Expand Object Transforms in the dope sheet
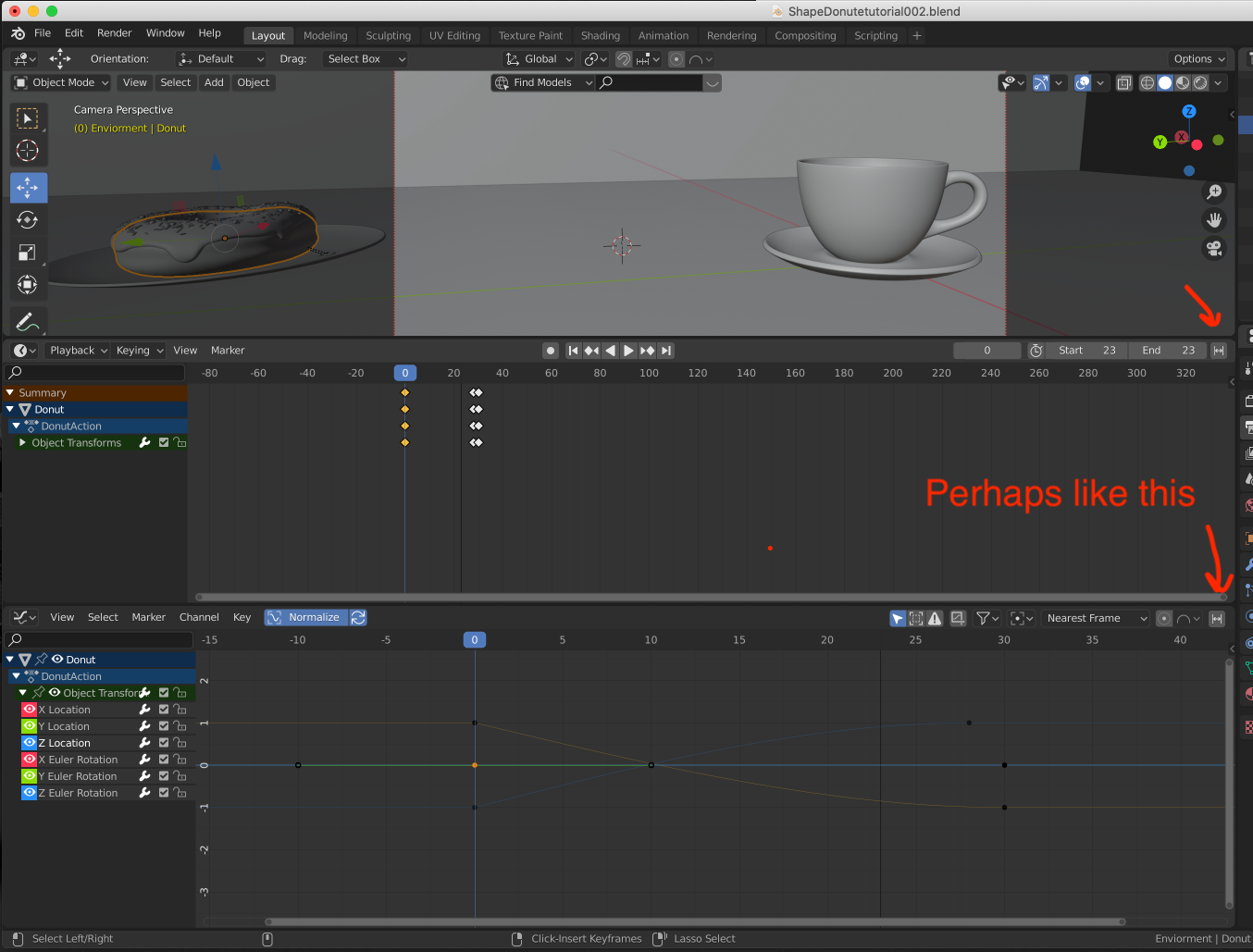 pyautogui.click(x=23, y=443)
